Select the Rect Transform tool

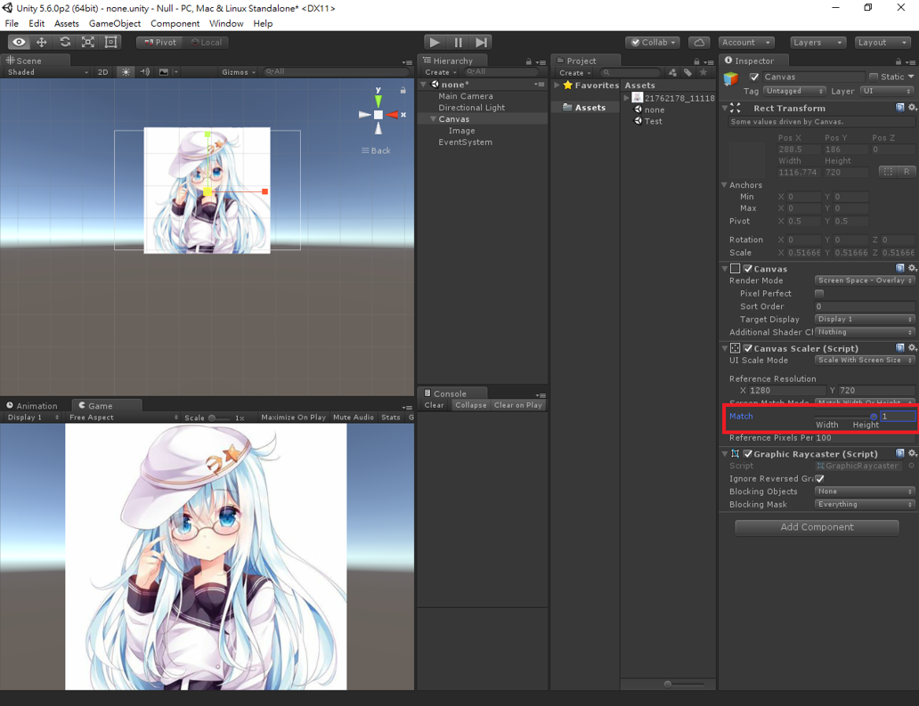point(110,42)
